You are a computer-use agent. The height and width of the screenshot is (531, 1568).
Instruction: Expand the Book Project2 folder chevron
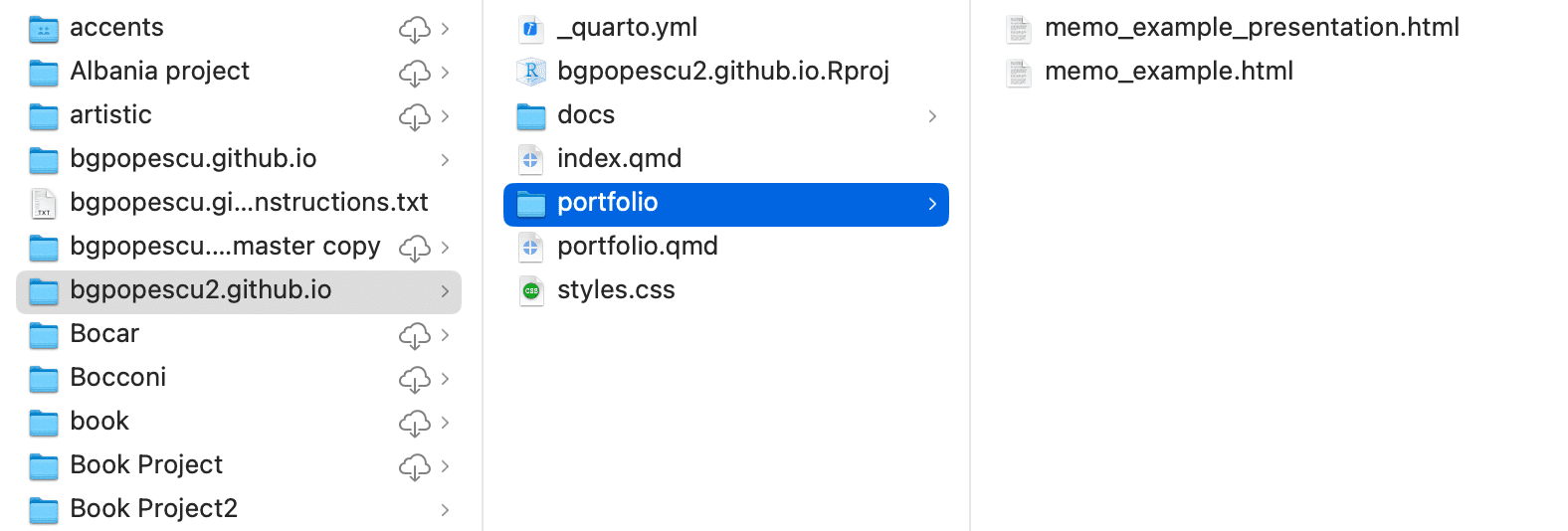[x=445, y=510]
